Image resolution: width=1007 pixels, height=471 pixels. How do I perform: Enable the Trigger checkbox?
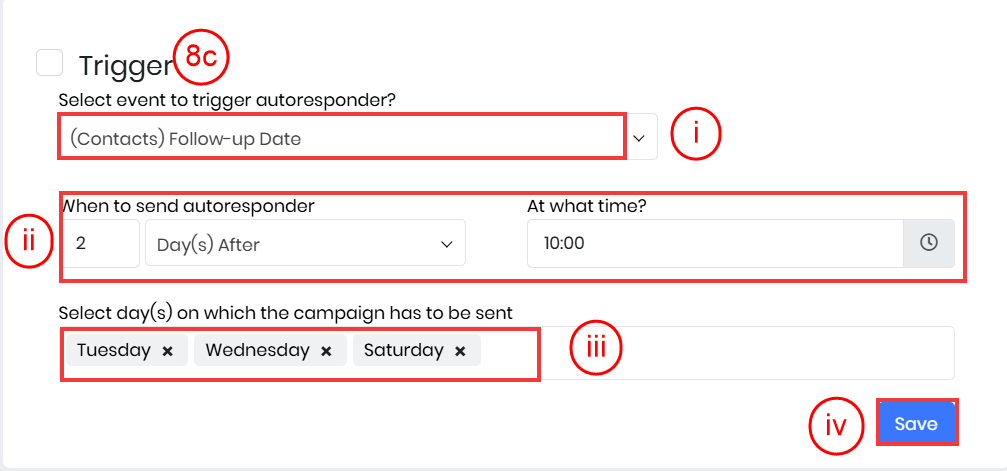pos(49,62)
